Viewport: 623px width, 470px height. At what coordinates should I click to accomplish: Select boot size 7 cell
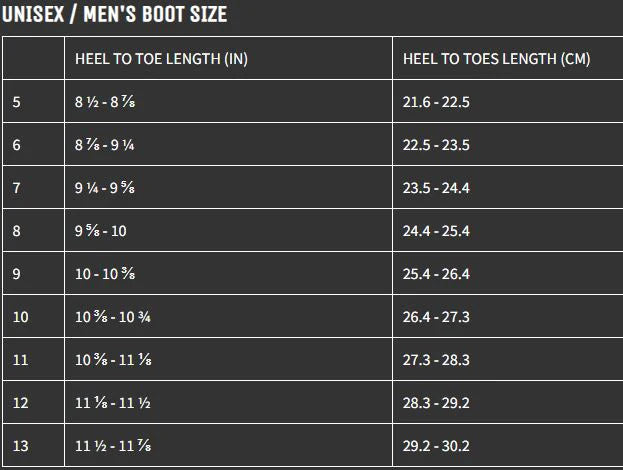tap(16, 188)
